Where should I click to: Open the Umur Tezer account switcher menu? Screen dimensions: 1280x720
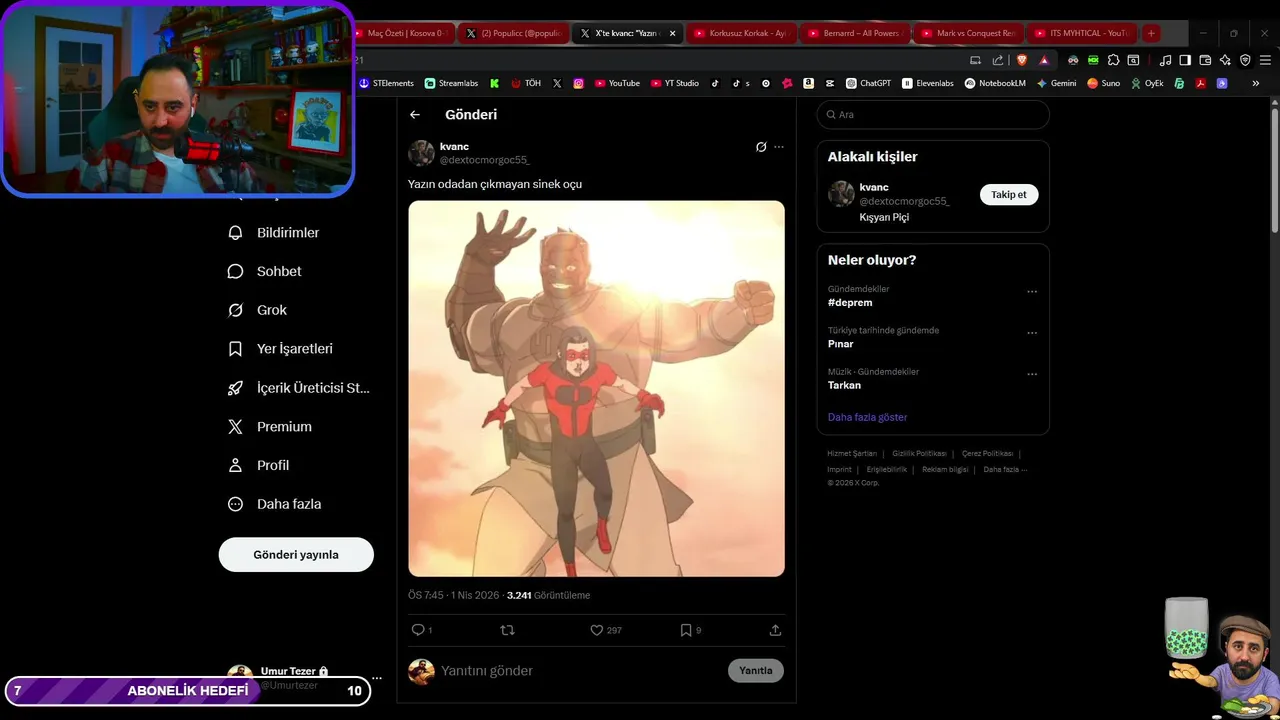377,677
